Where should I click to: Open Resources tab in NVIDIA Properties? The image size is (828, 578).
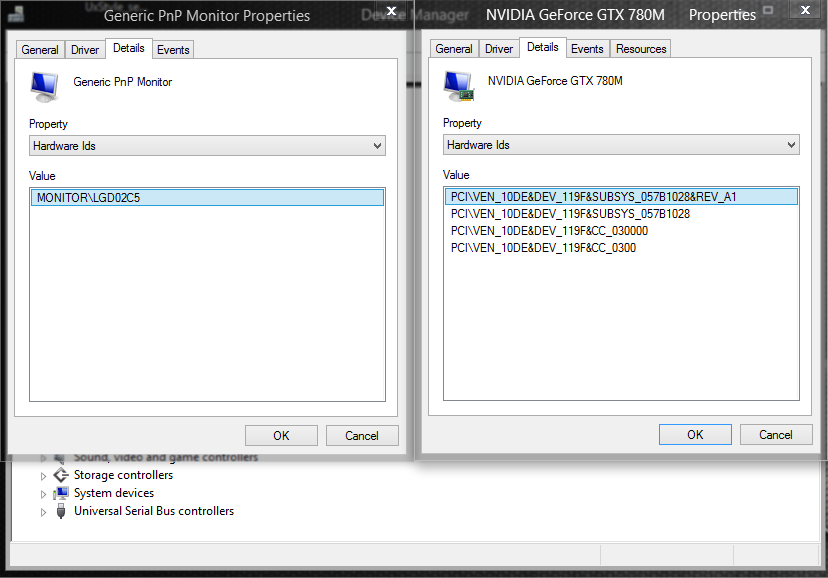tap(641, 49)
